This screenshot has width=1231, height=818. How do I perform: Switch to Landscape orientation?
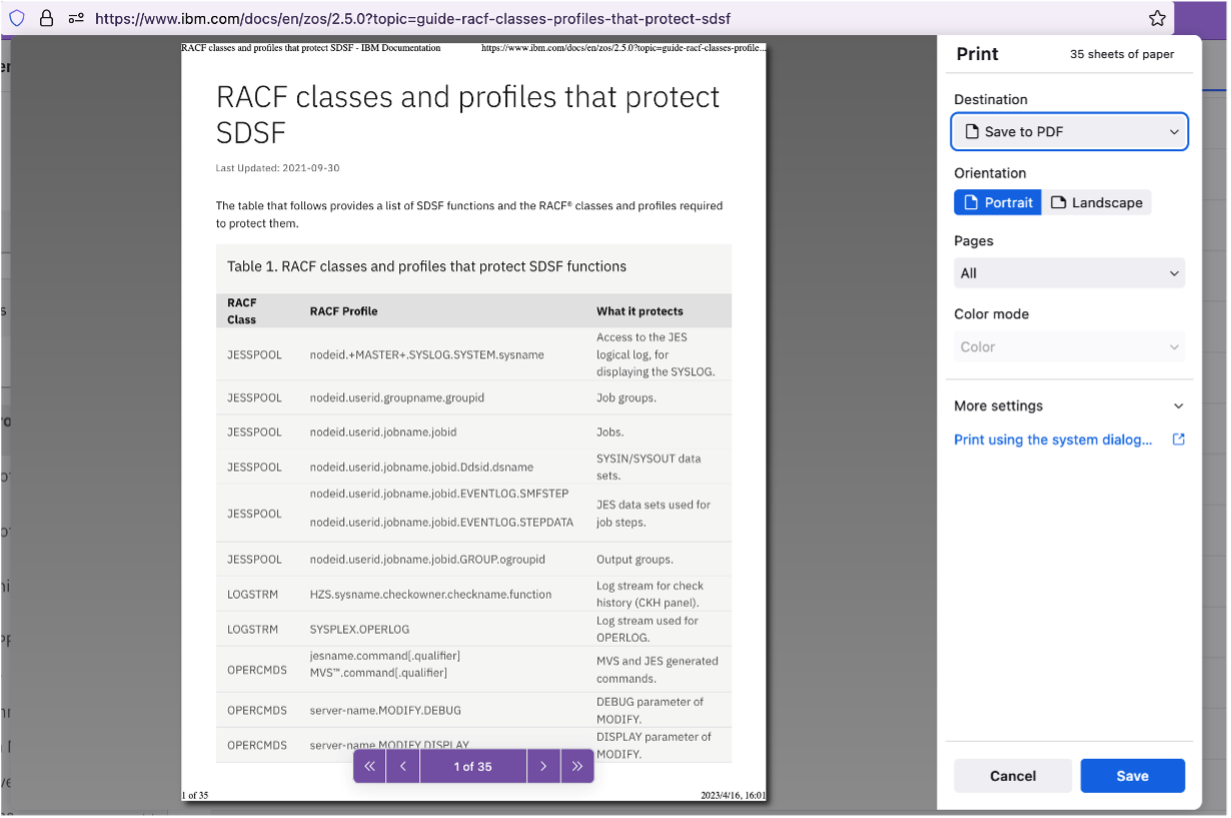1097,202
